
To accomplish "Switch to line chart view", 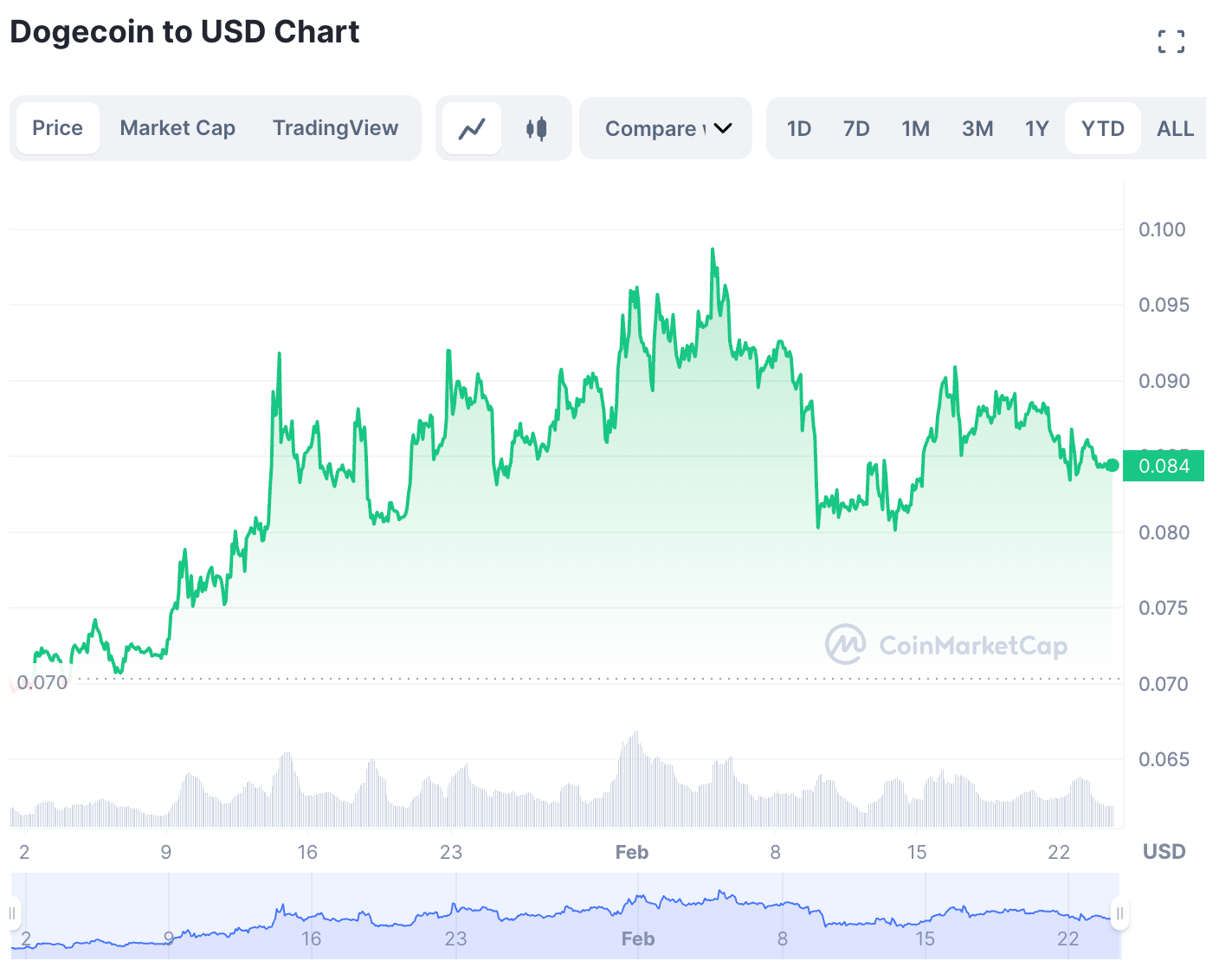I will tap(472, 129).
